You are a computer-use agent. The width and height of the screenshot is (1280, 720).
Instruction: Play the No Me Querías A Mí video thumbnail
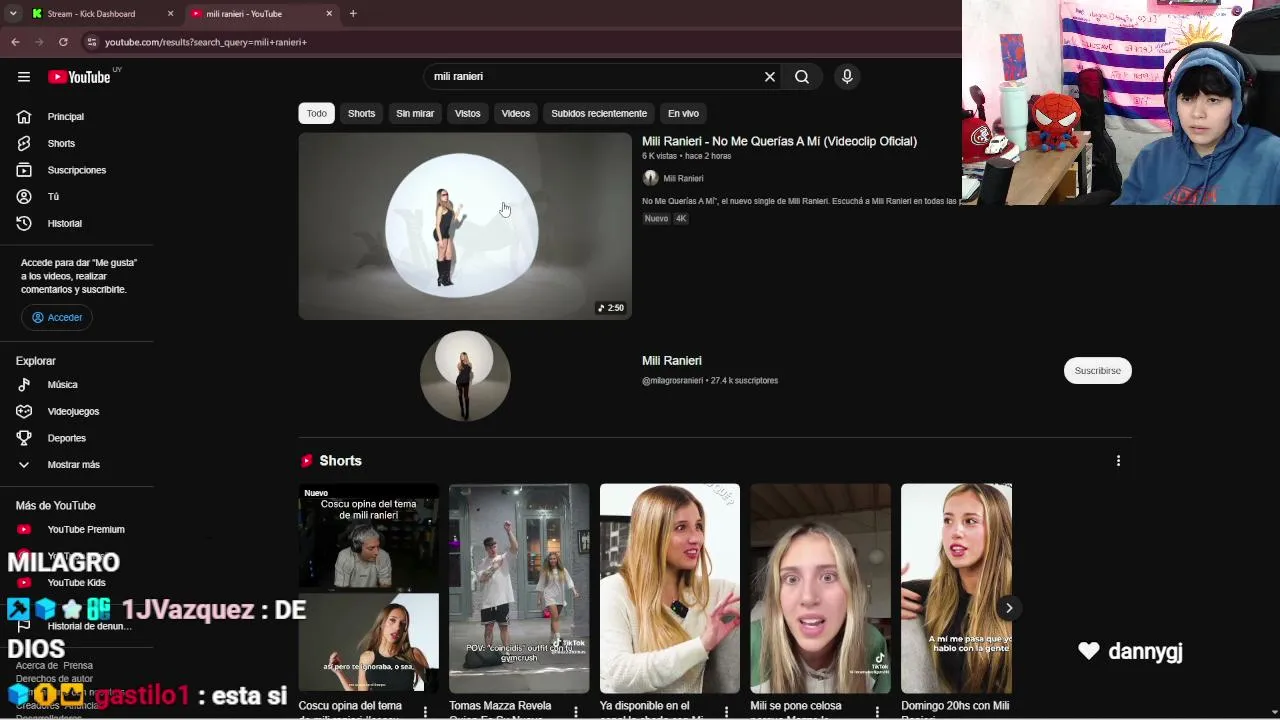coord(465,226)
